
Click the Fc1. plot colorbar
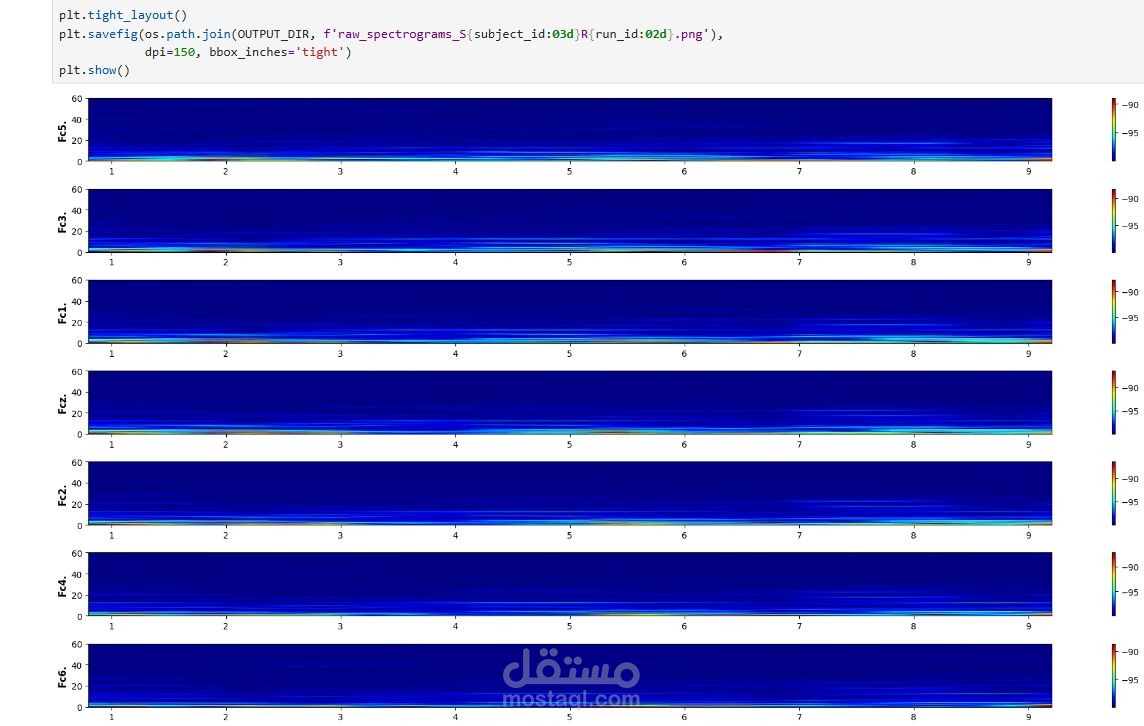(1114, 312)
